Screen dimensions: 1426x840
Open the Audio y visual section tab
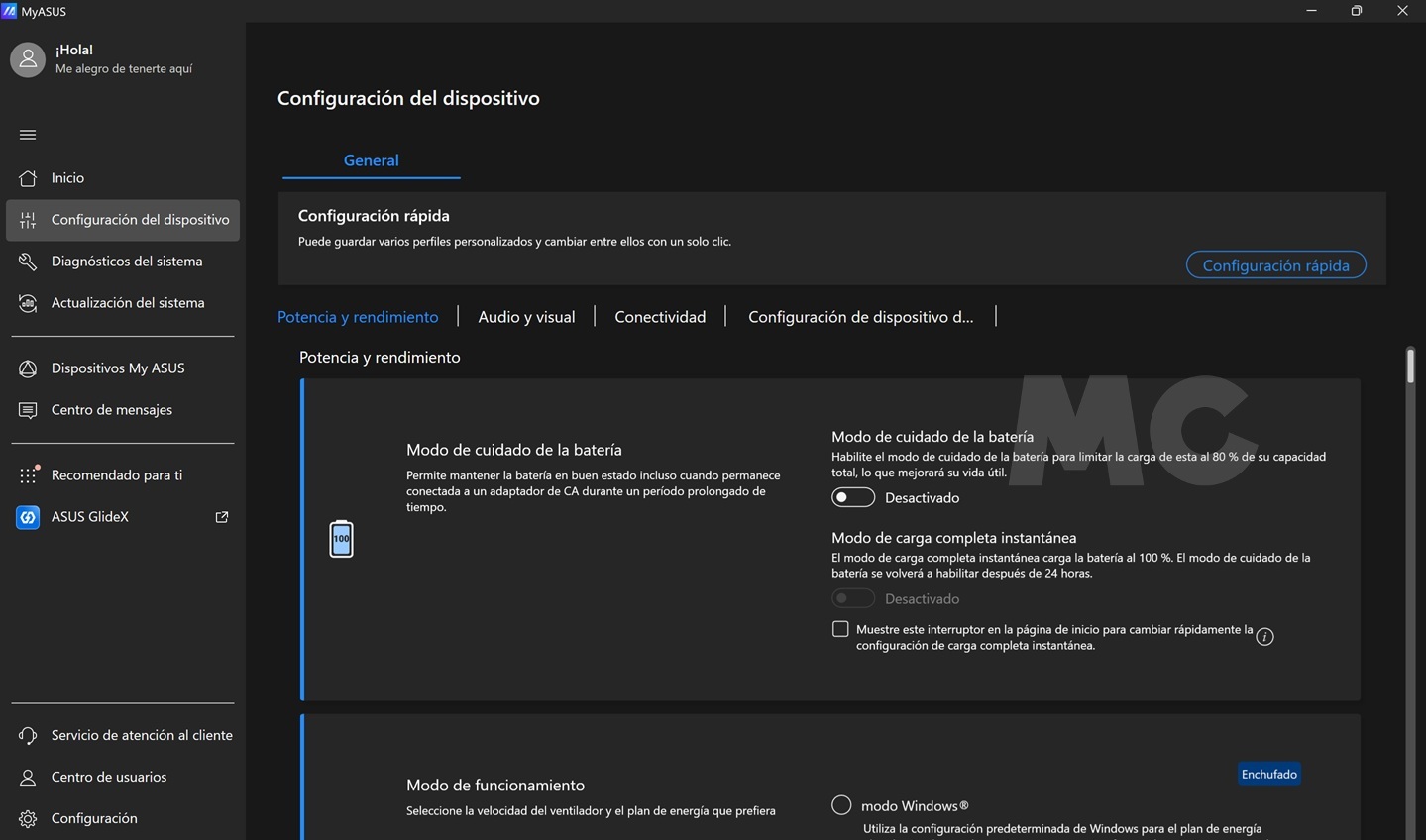pos(526,317)
